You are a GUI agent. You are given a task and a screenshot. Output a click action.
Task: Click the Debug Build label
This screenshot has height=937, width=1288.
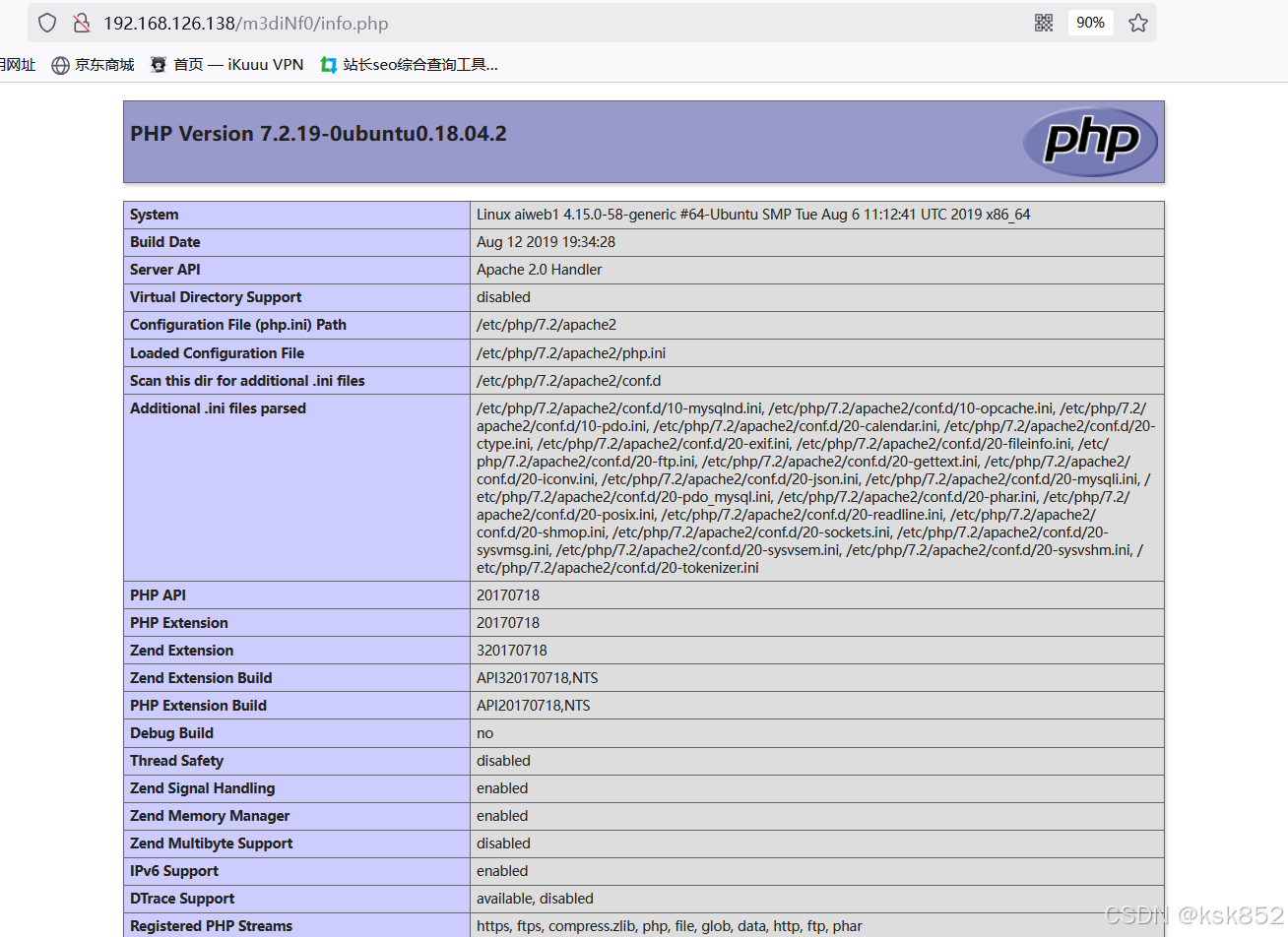(171, 733)
